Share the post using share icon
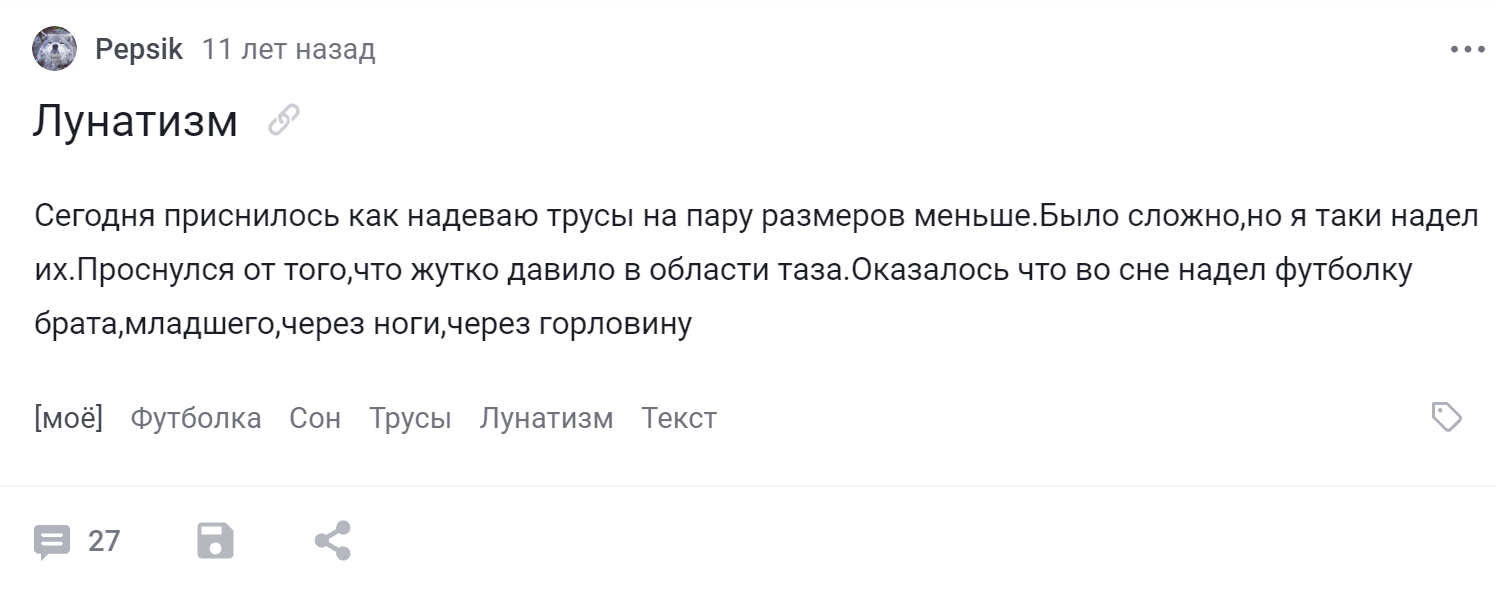This screenshot has width=1496, height=589. click(333, 541)
